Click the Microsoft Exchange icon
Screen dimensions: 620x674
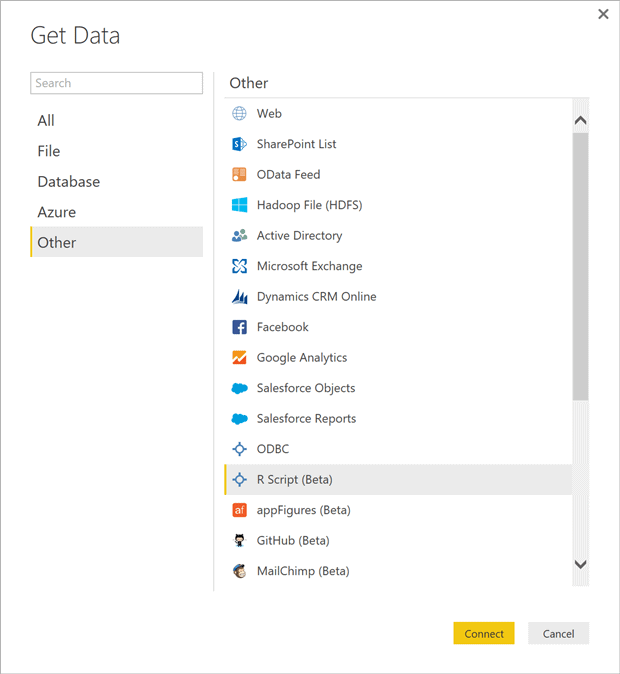[239, 266]
